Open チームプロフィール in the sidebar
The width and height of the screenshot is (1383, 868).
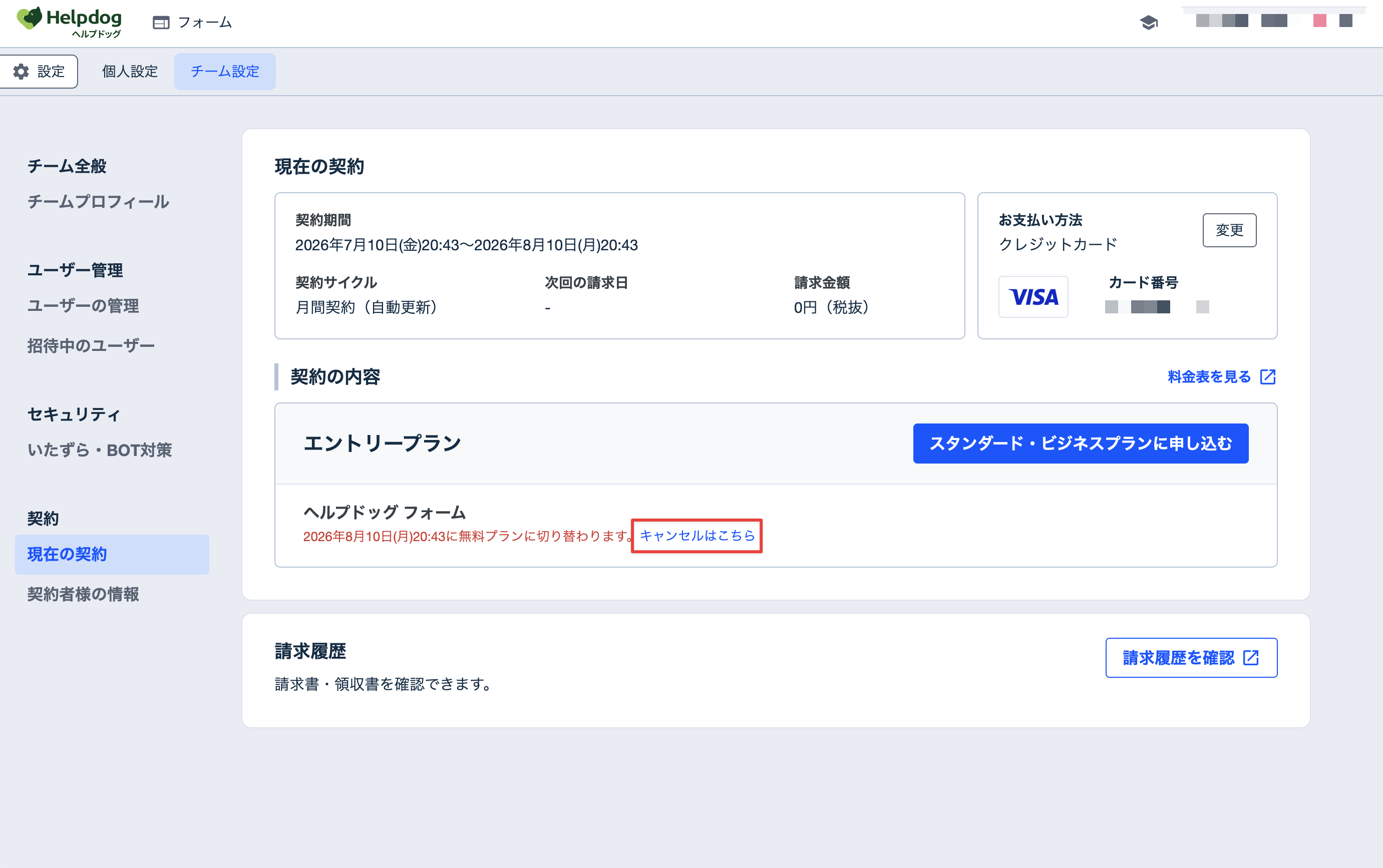coord(98,202)
